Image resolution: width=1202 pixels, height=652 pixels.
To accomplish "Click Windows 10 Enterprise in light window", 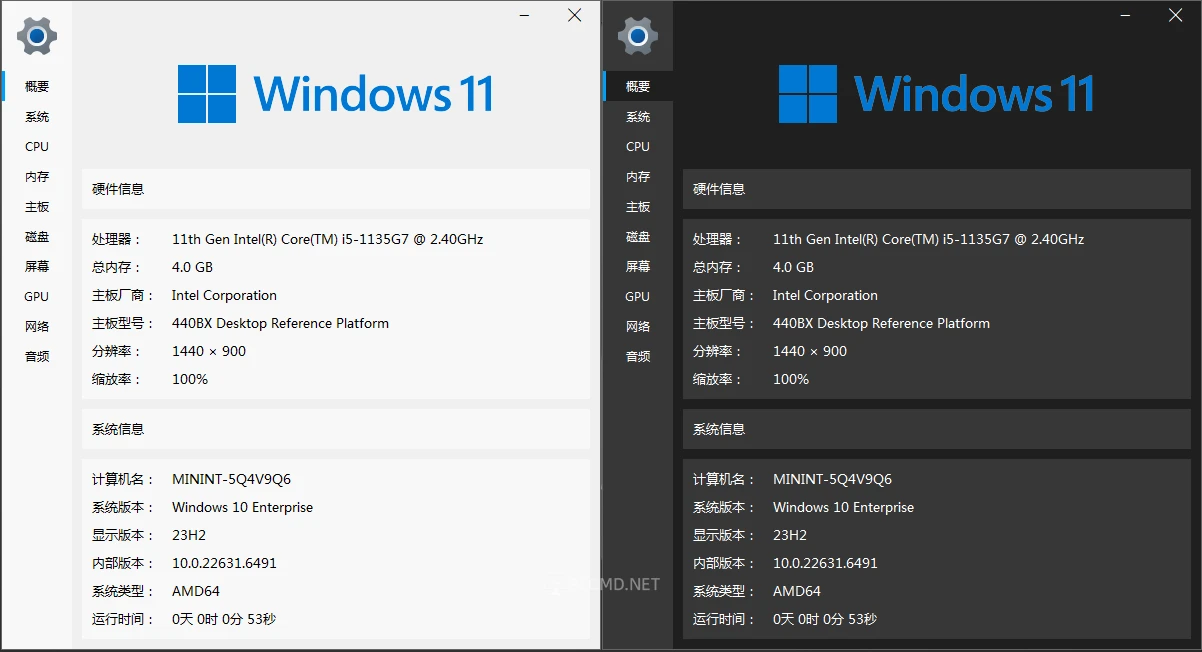I will pos(242,508).
